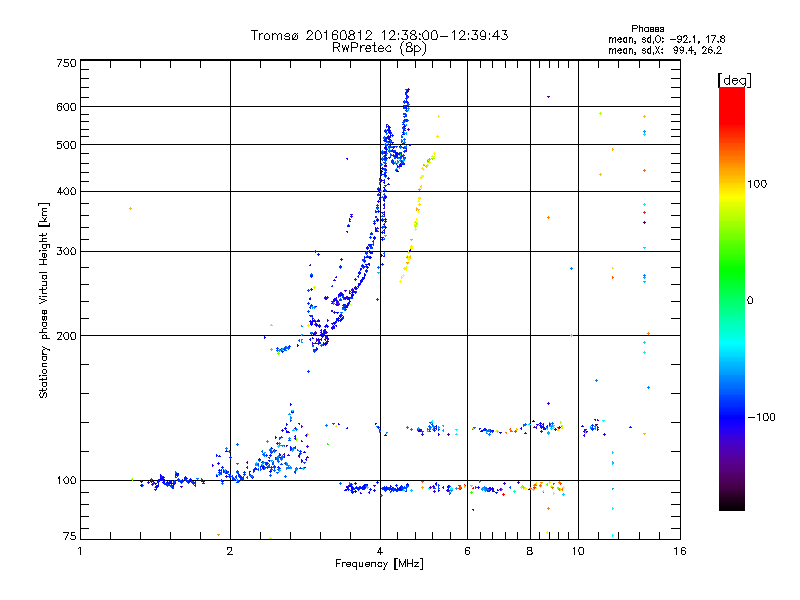The width and height of the screenshot is (800, 600).
Task: Click the '[deg]' colorbar unit label
Action: click(x=734, y=81)
